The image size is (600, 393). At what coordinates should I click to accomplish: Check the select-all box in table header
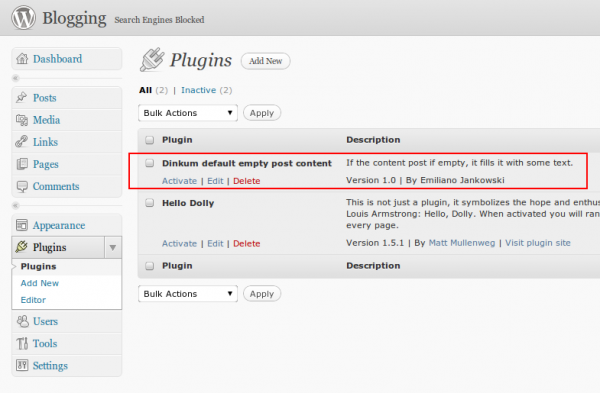pyautogui.click(x=150, y=140)
